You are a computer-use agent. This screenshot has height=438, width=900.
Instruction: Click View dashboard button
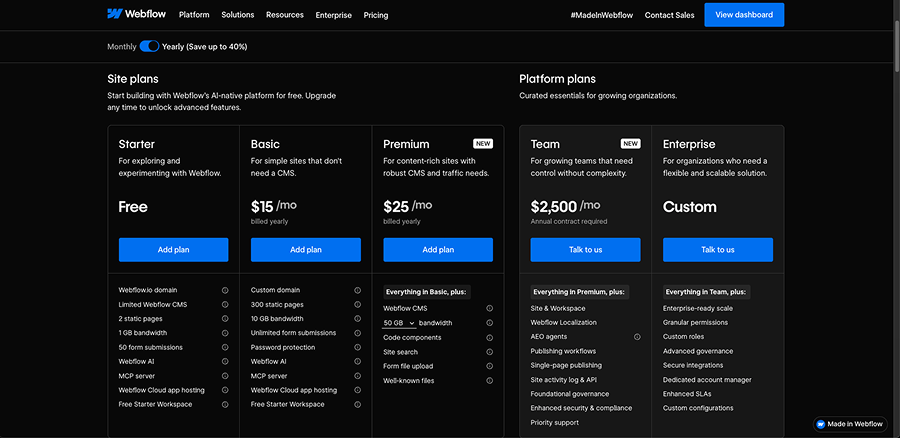coord(744,15)
